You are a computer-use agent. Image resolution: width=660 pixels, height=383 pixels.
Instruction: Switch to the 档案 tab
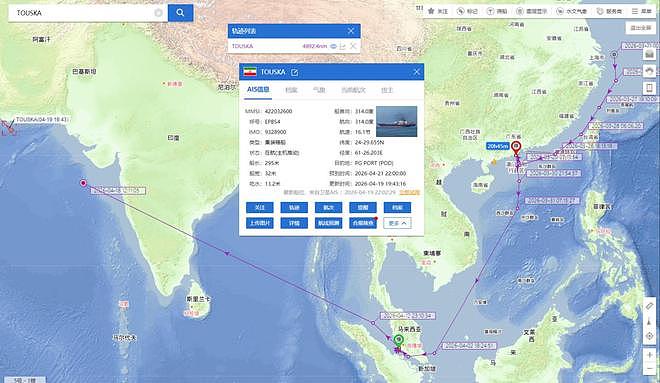coord(291,90)
